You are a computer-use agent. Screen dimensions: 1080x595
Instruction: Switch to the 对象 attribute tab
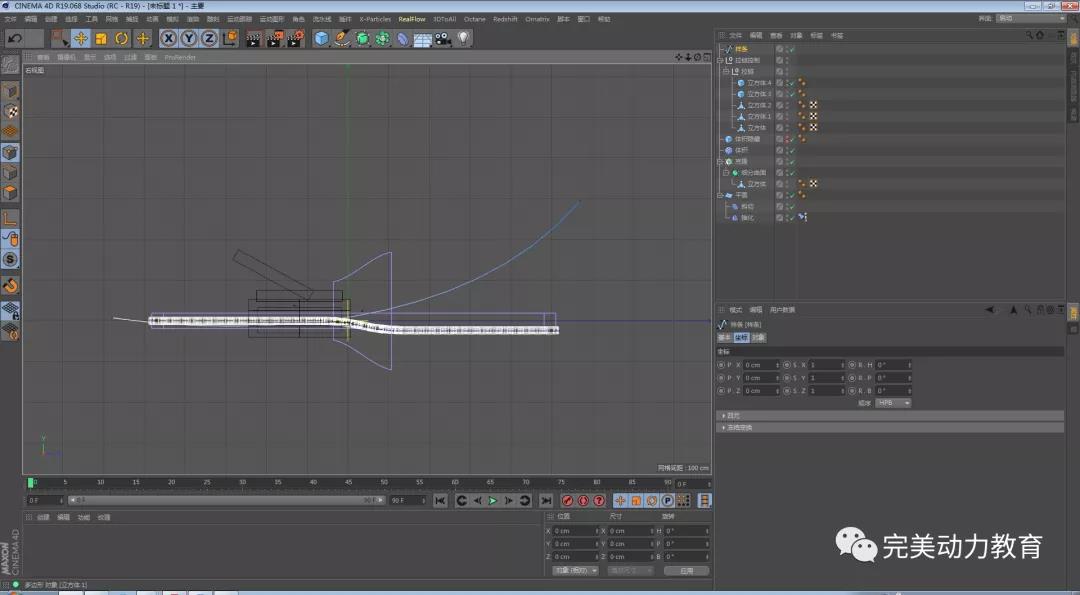[758, 337]
